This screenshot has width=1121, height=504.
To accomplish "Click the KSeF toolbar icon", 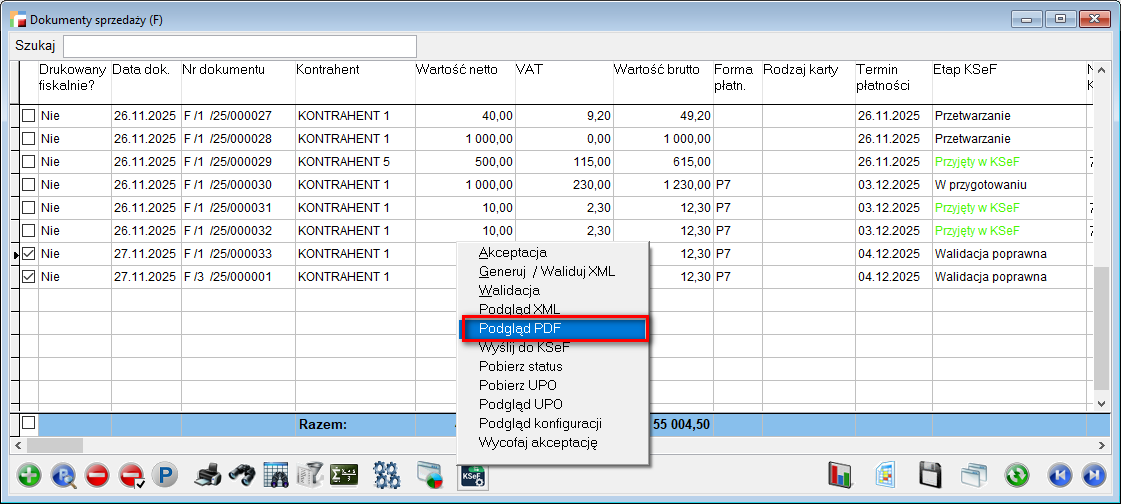I will click(x=472, y=476).
